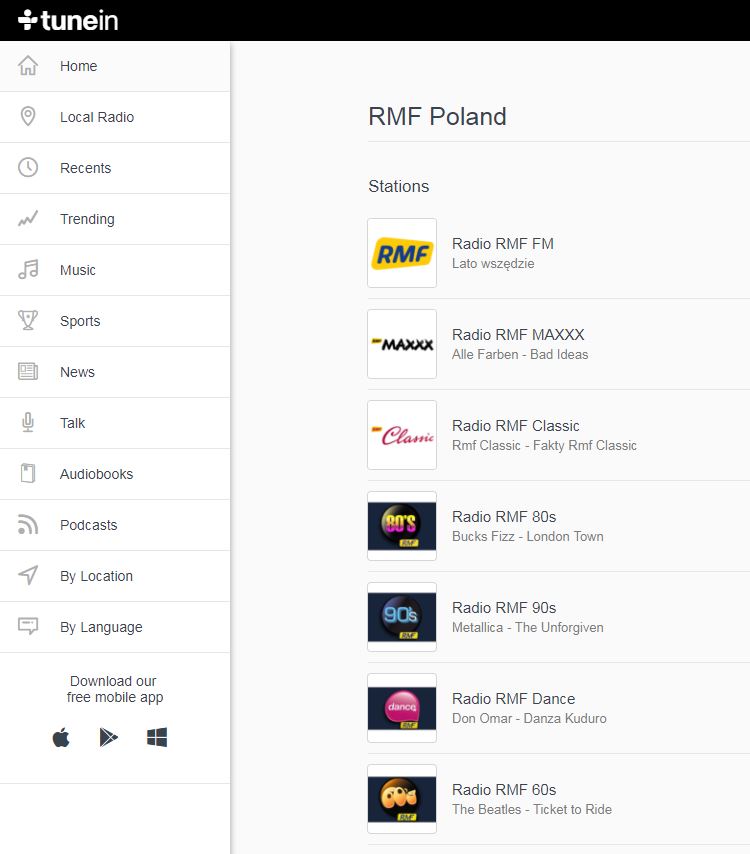This screenshot has height=854, width=750.
Task: Click the 'Stations' section heading
Action: 399,186
